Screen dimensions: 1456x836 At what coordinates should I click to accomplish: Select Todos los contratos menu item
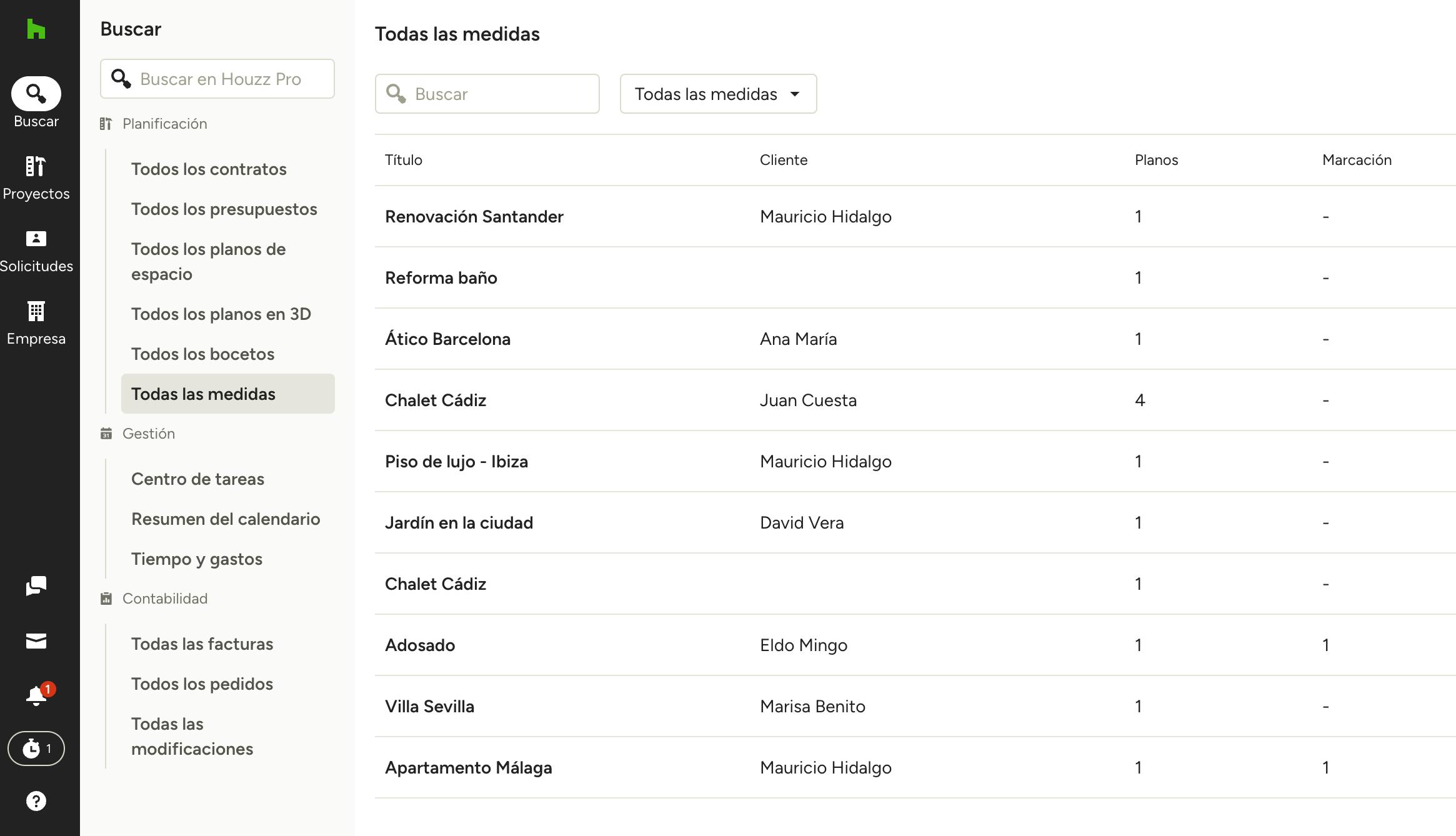(209, 169)
